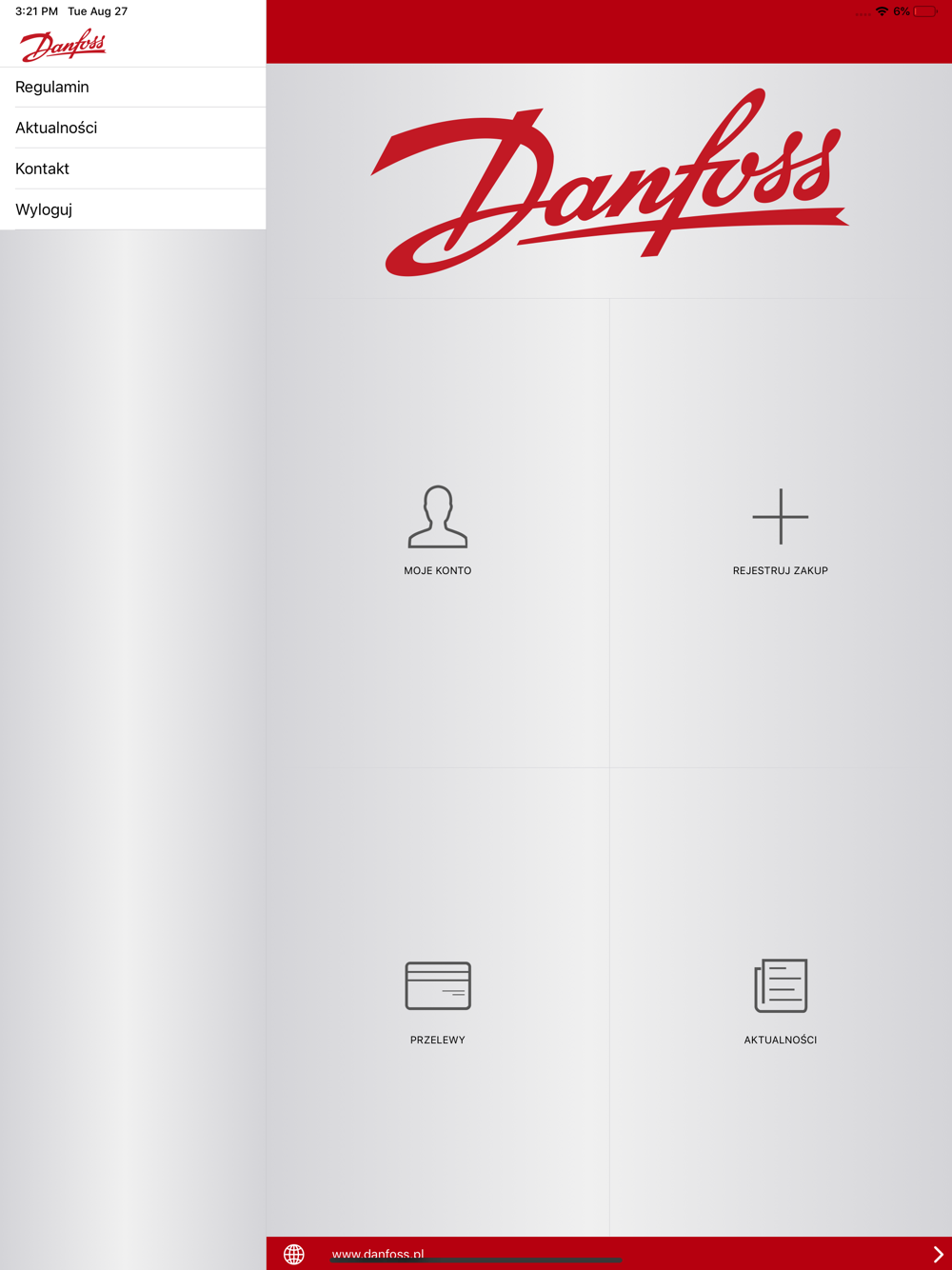The image size is (952, 1270).
Task: Tap the globe icon in the bottom bar
Action: (x=294, y=1254)
